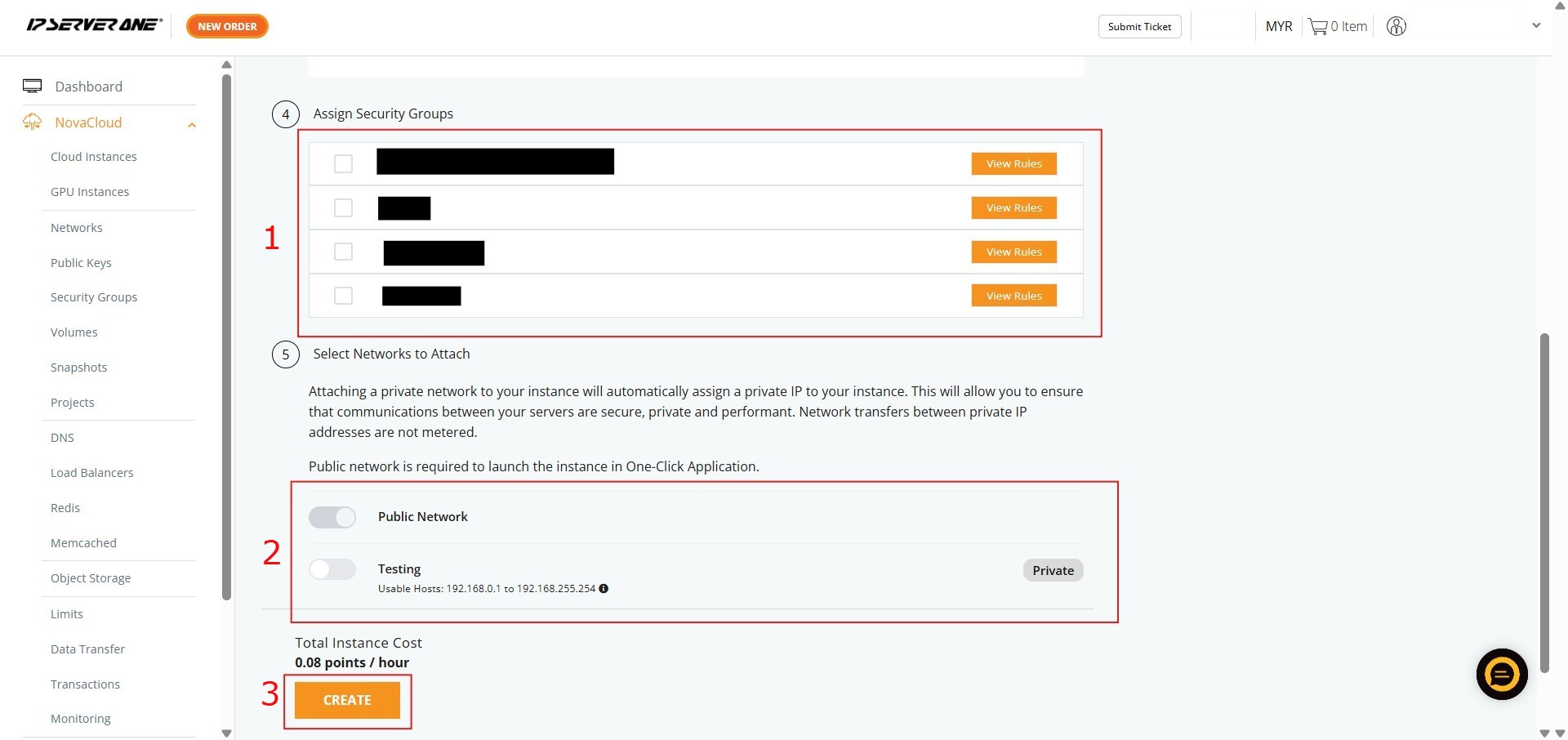Click the IP ServerOne logo
The height and width of the screenshot is (740, 1568).
coord(94,25)
